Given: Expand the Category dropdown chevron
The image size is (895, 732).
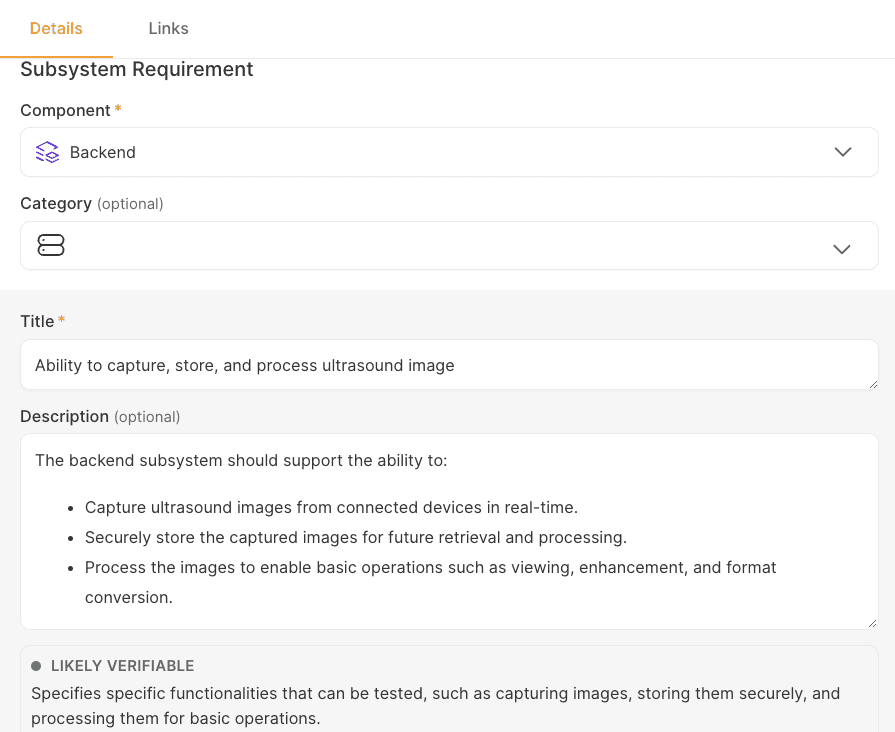Looking at the screenshot, I should point(842,249).
